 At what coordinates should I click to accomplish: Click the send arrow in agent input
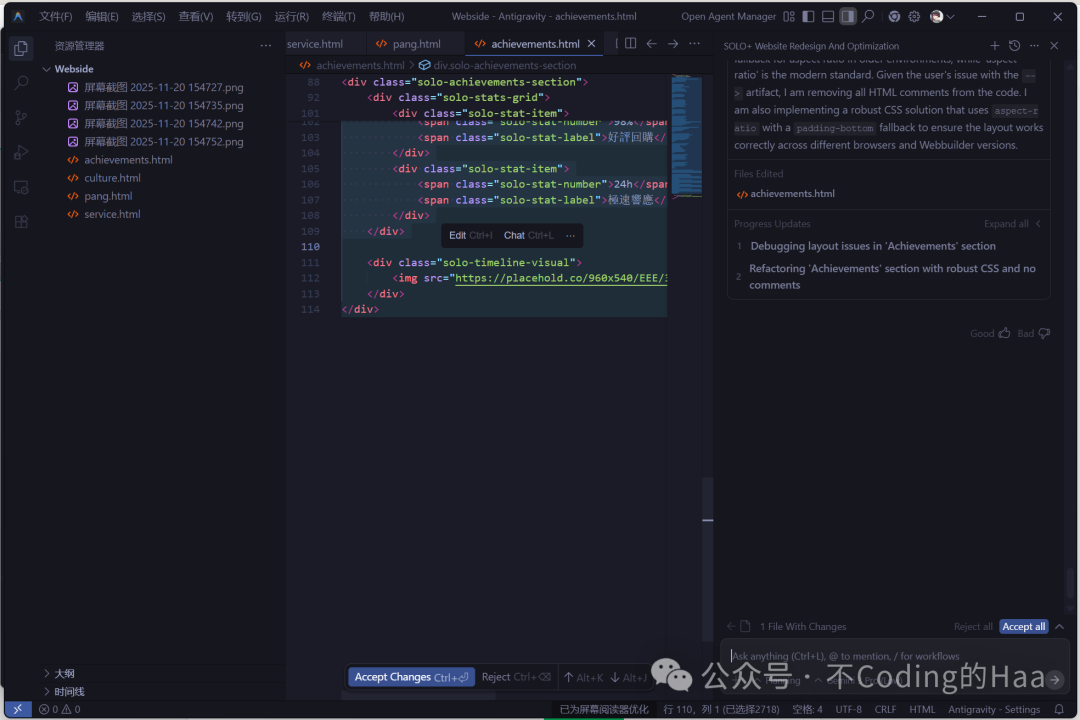coord(1055,679)
